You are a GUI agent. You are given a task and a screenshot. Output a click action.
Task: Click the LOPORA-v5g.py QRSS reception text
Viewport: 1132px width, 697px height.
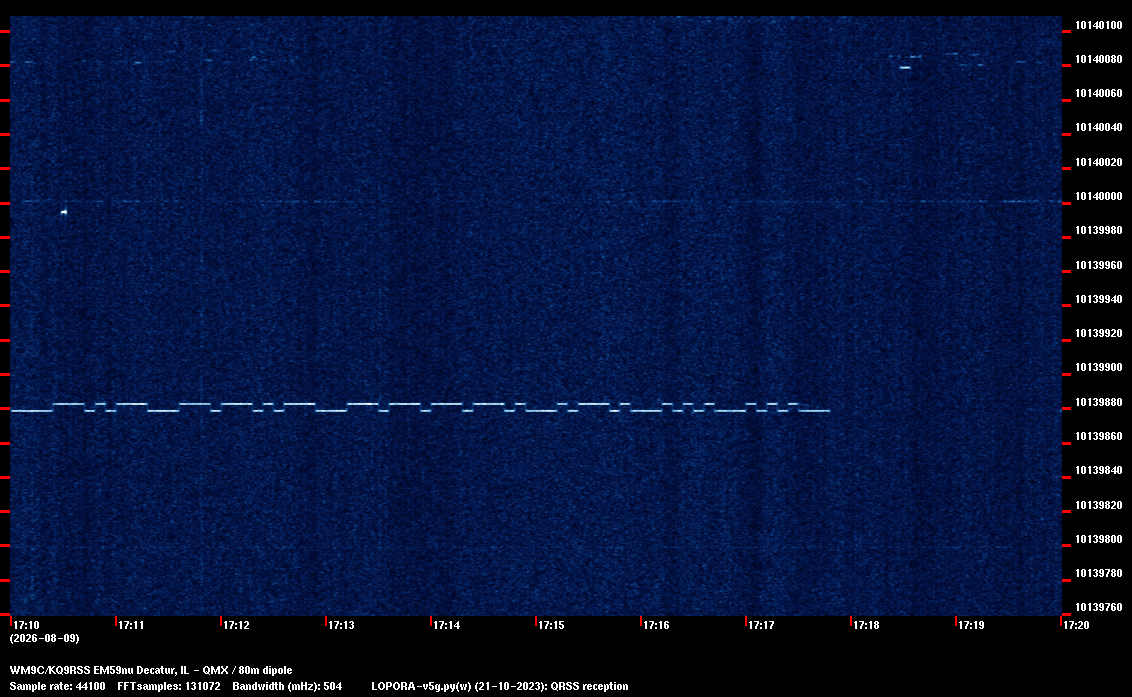pyautogui.click(x=500, y=686)
